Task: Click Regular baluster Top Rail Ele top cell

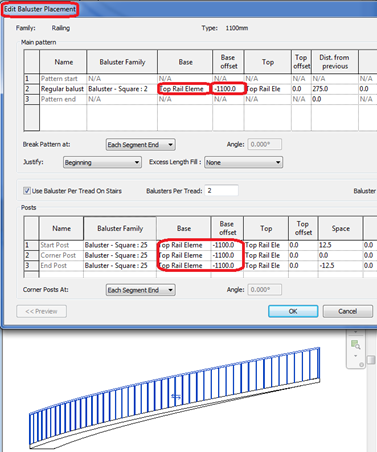Action: coord(268,89)
